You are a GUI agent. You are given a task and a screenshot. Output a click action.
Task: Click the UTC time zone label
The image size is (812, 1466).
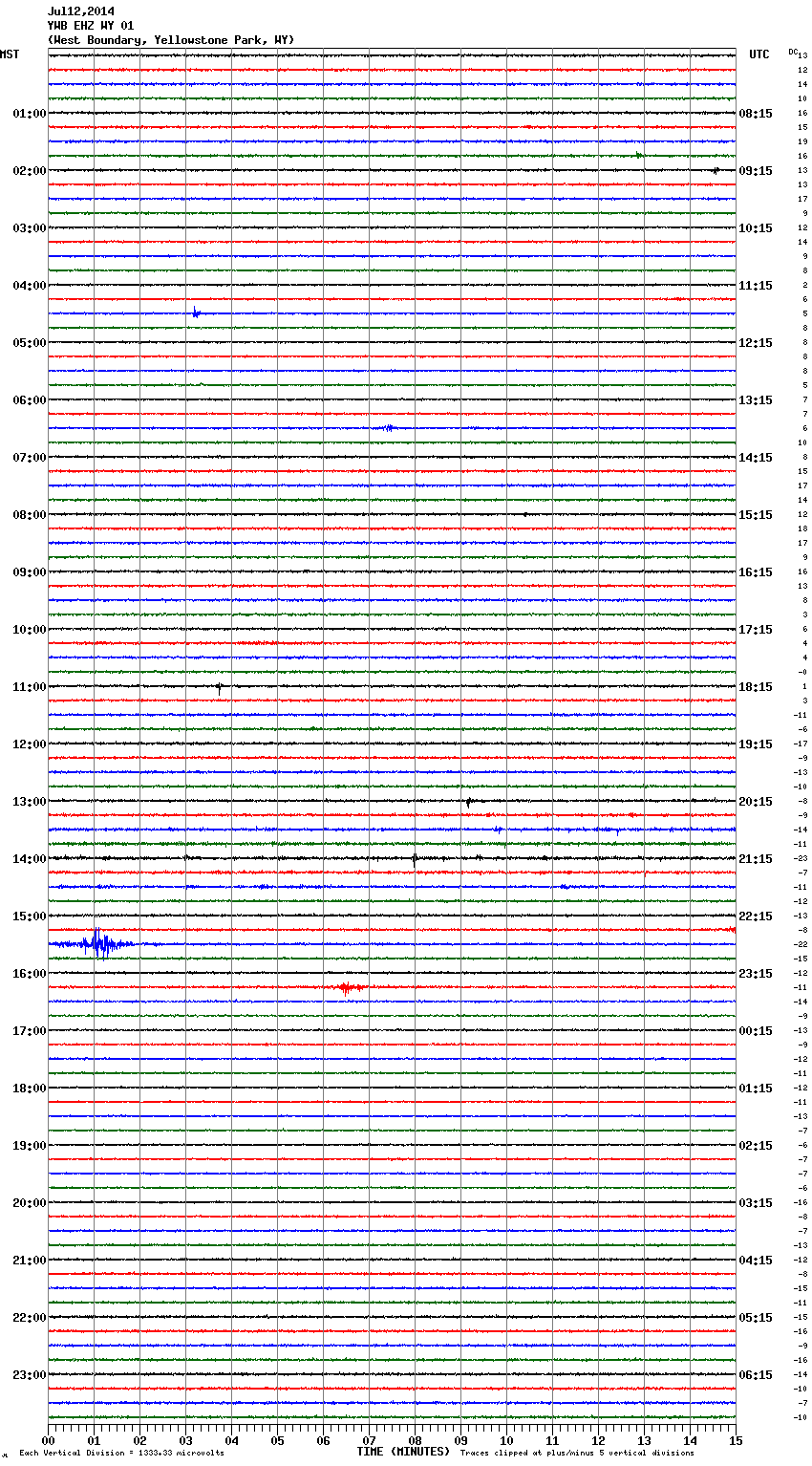[759, 54]
